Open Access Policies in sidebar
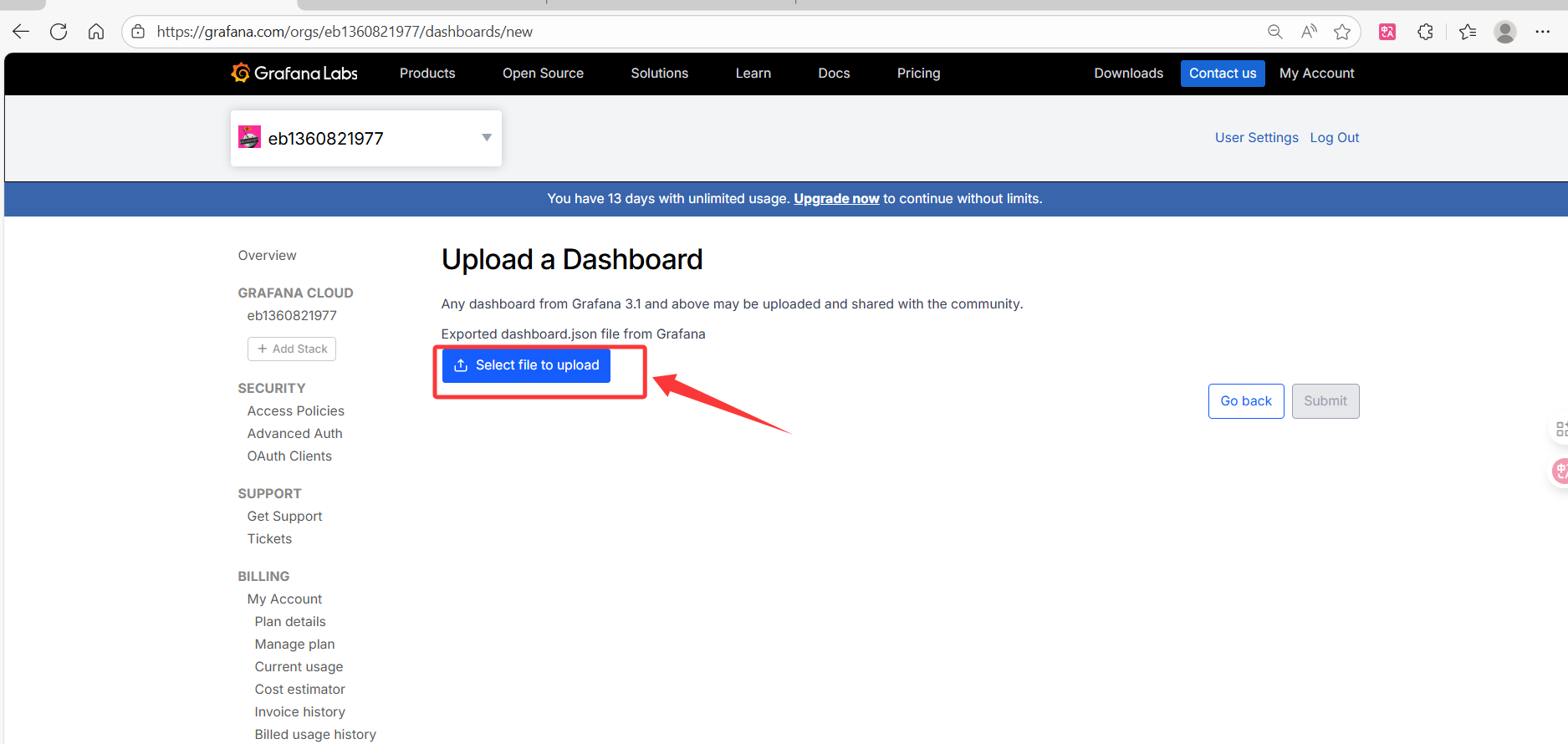 (295, 411)
